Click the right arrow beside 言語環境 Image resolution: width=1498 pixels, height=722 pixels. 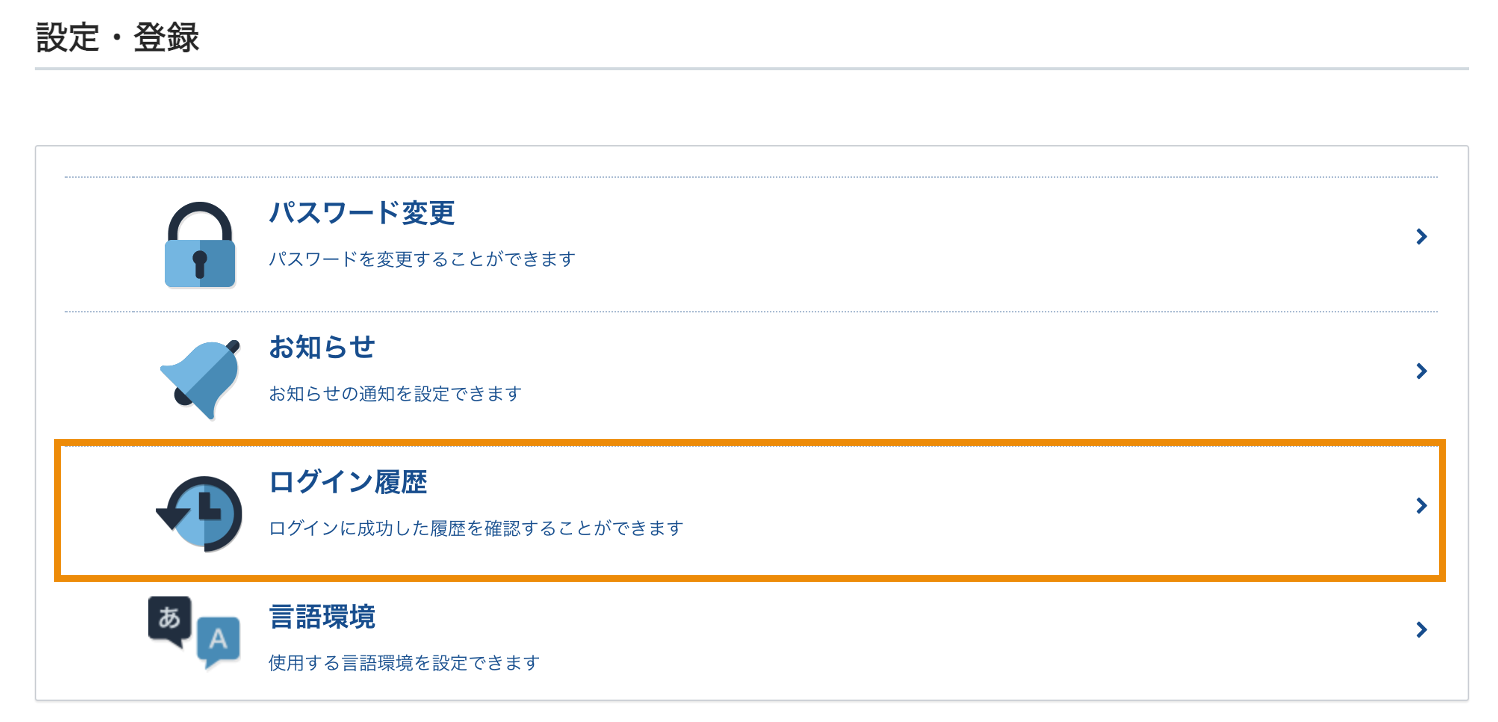tap(1421, 630)
